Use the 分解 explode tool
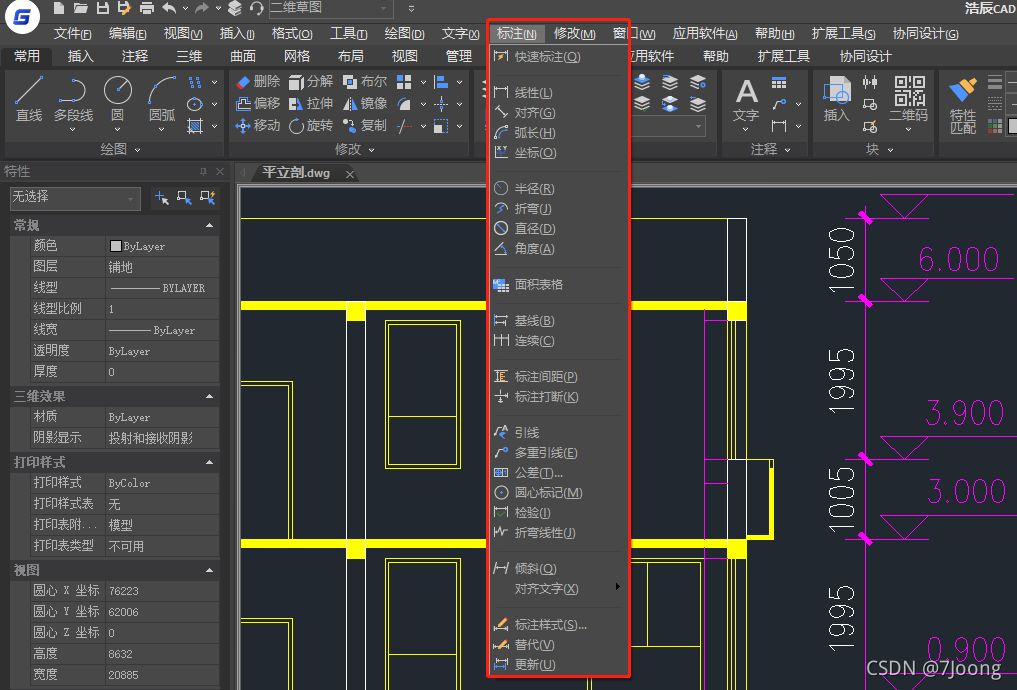The width and height of the screenshot is (1017, 690). pos(311,82)
